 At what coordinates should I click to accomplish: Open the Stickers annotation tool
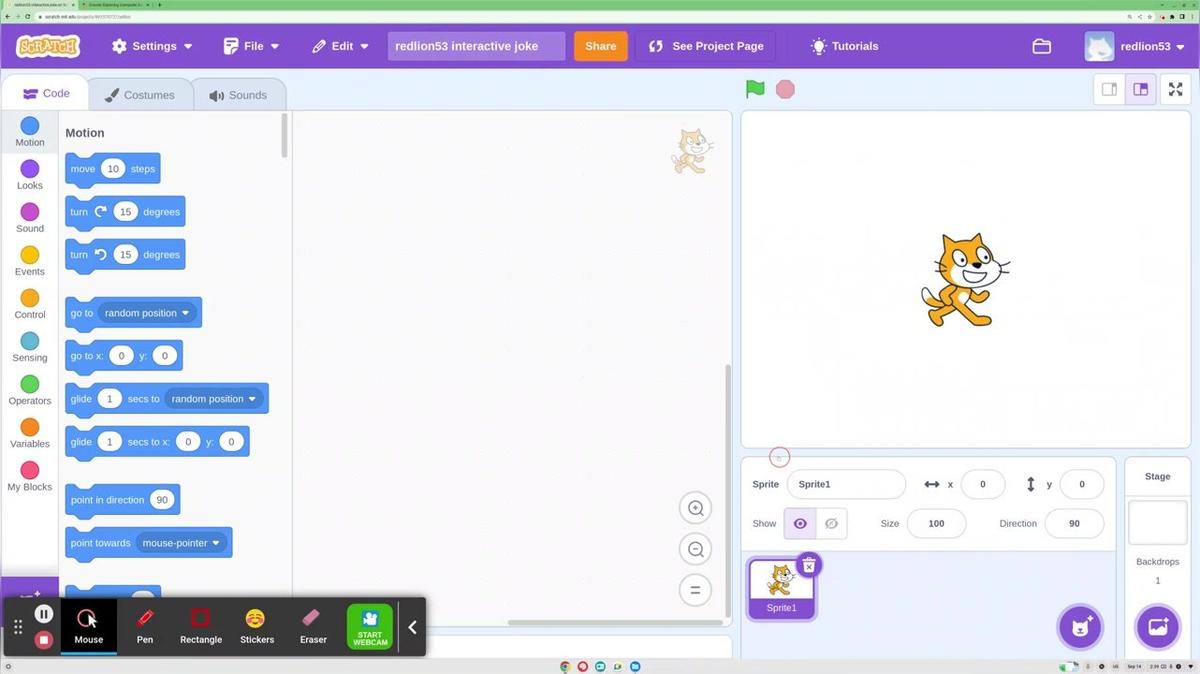(257, 627)
